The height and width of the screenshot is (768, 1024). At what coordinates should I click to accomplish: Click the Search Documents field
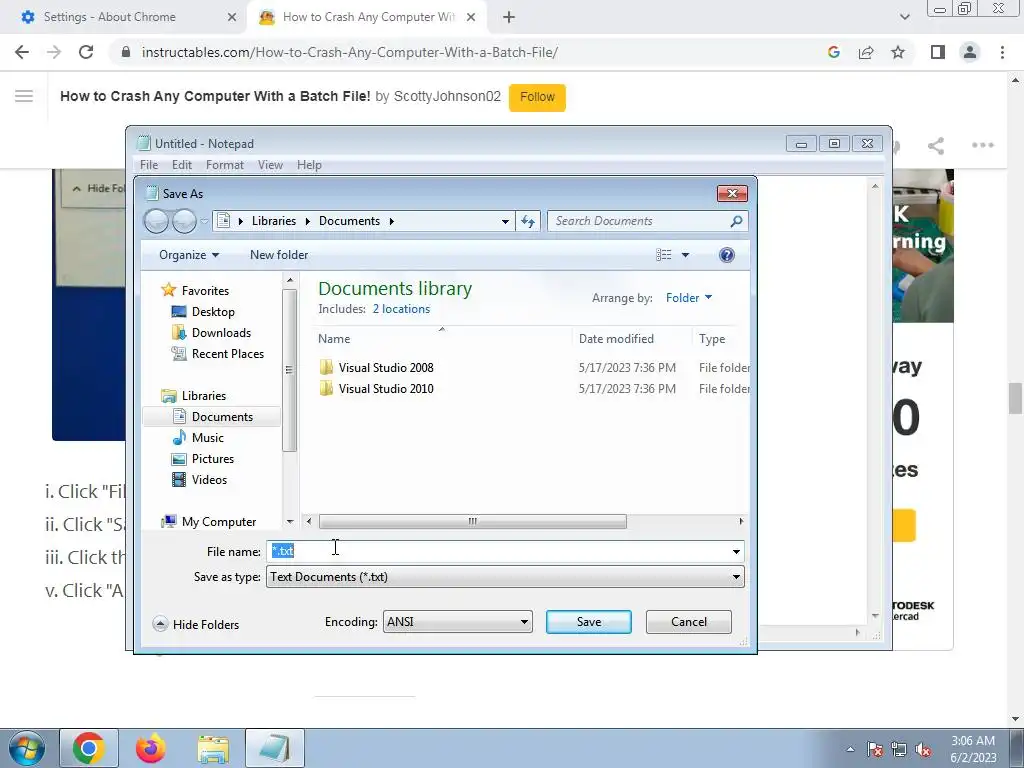640,221
